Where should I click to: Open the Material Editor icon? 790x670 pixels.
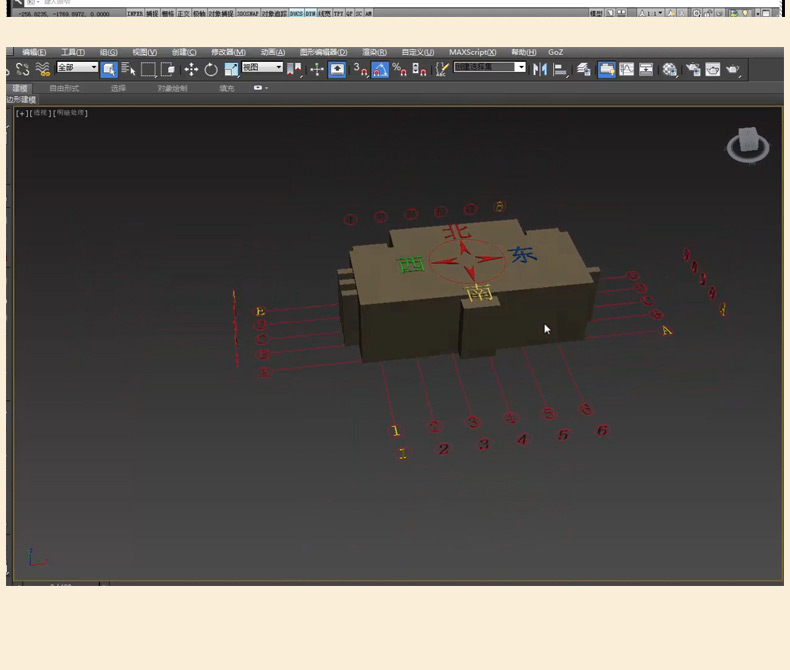pyautogui.click(x=669, y=70)
